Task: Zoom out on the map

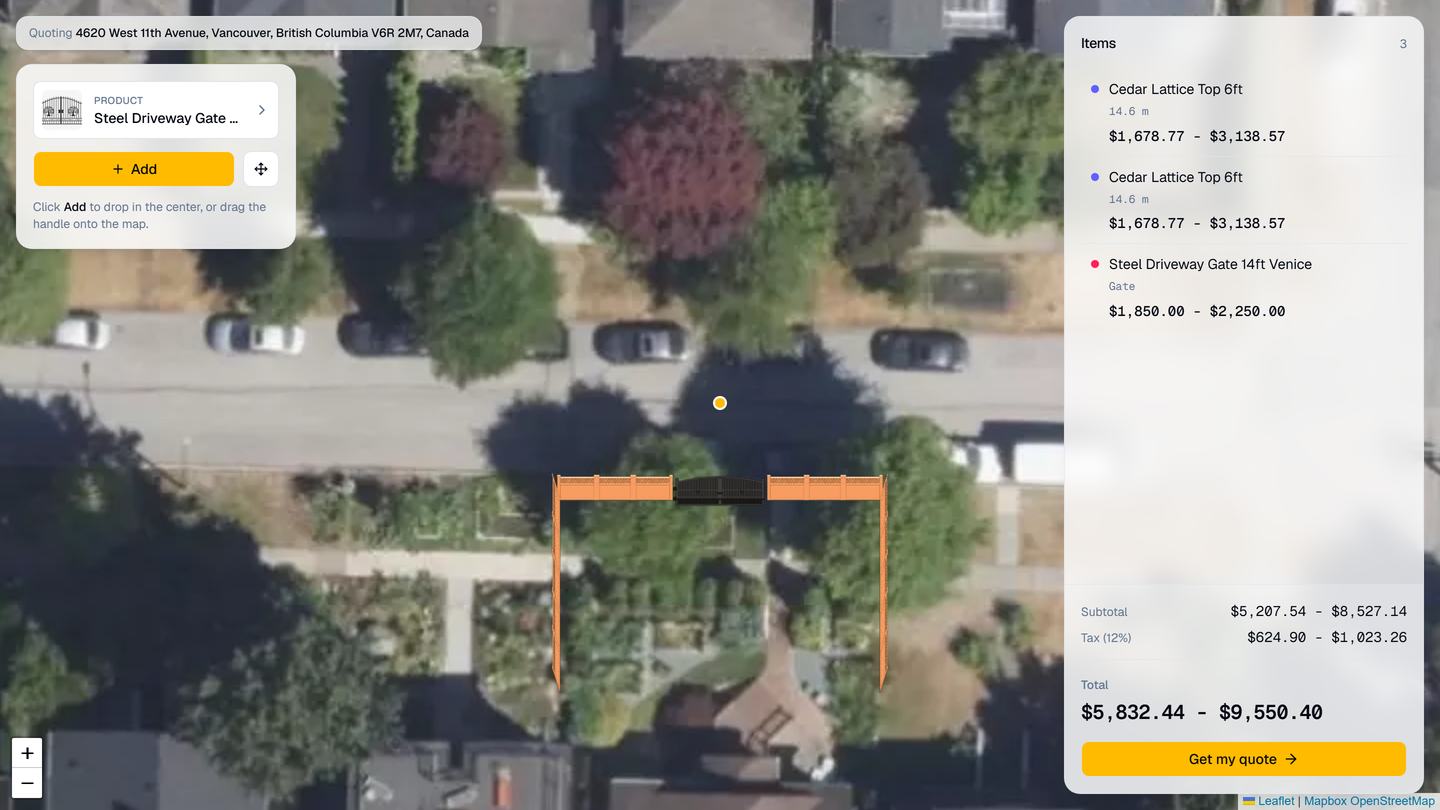Action: click(27, 783)
